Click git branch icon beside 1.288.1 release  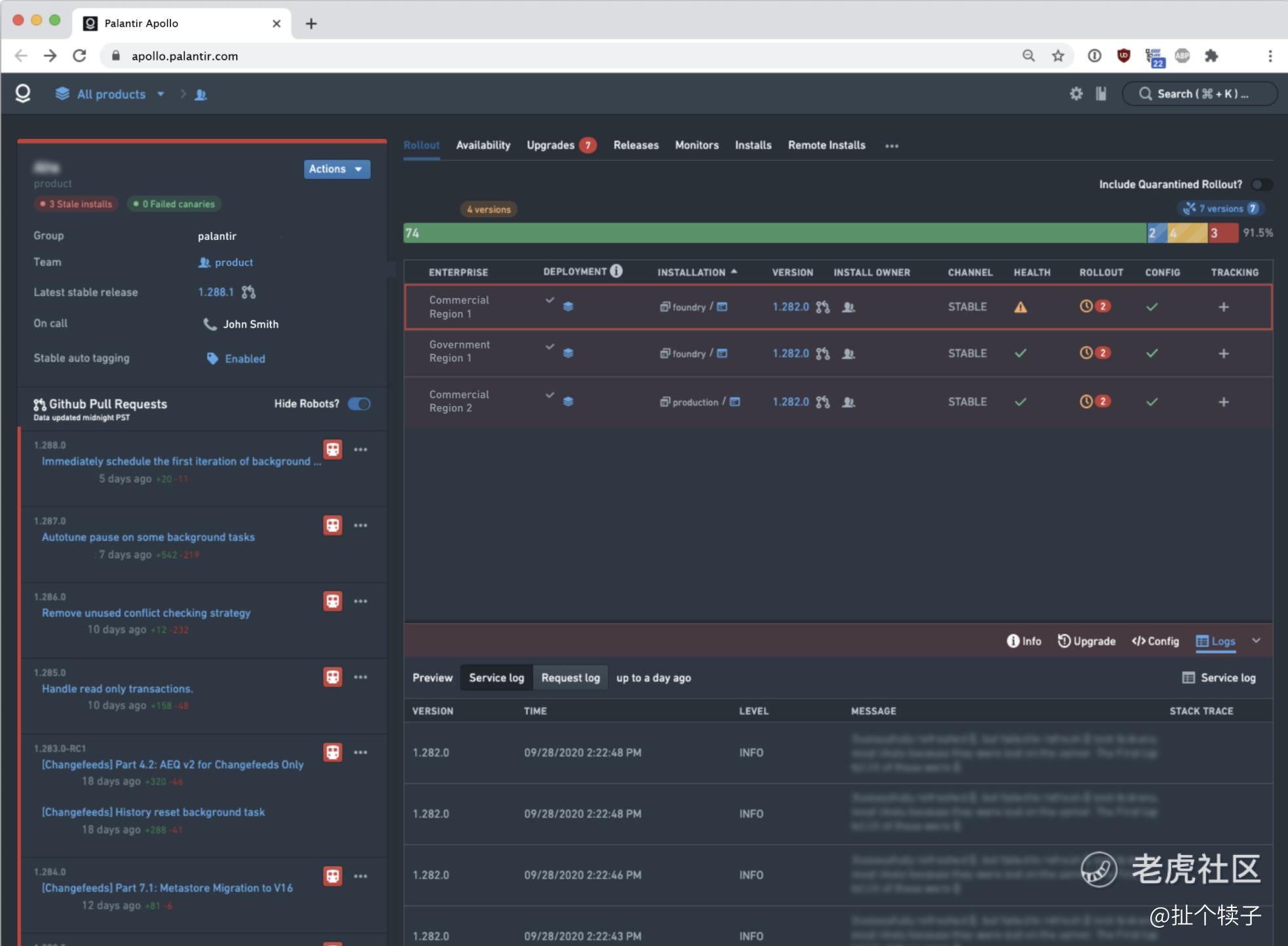(248, 292)
